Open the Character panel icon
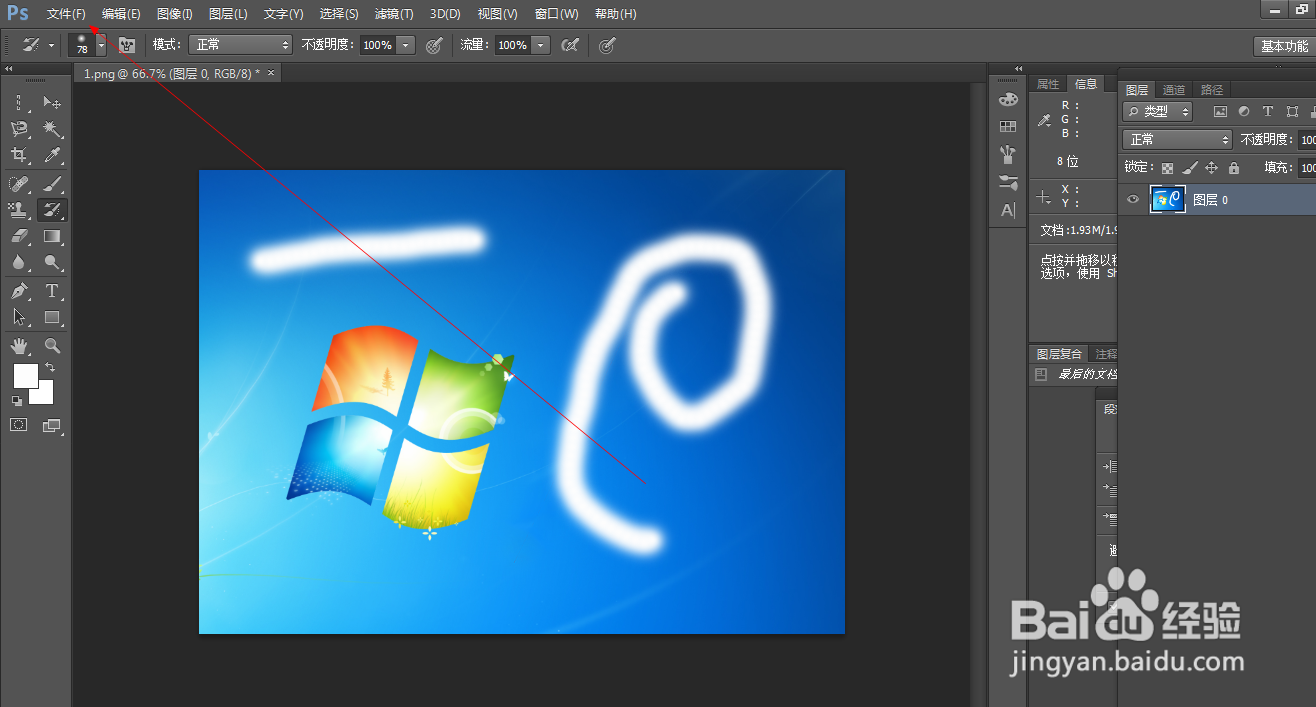 pos(1008,210)
